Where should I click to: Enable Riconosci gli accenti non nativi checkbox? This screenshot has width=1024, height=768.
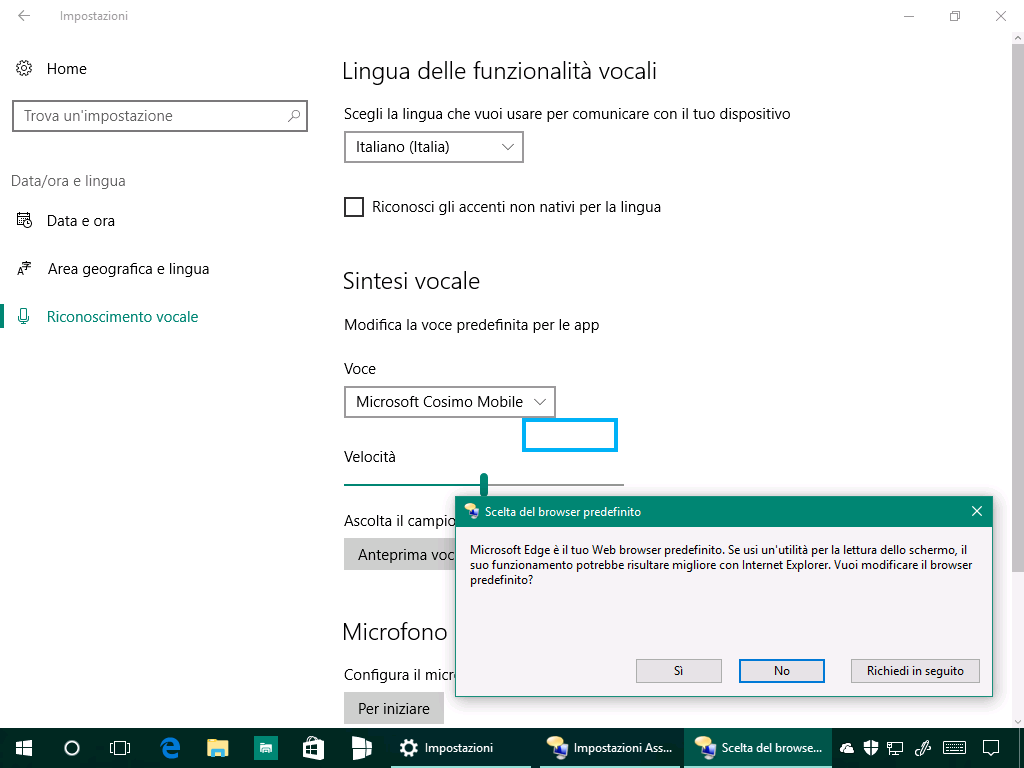(x=354, y=207)
